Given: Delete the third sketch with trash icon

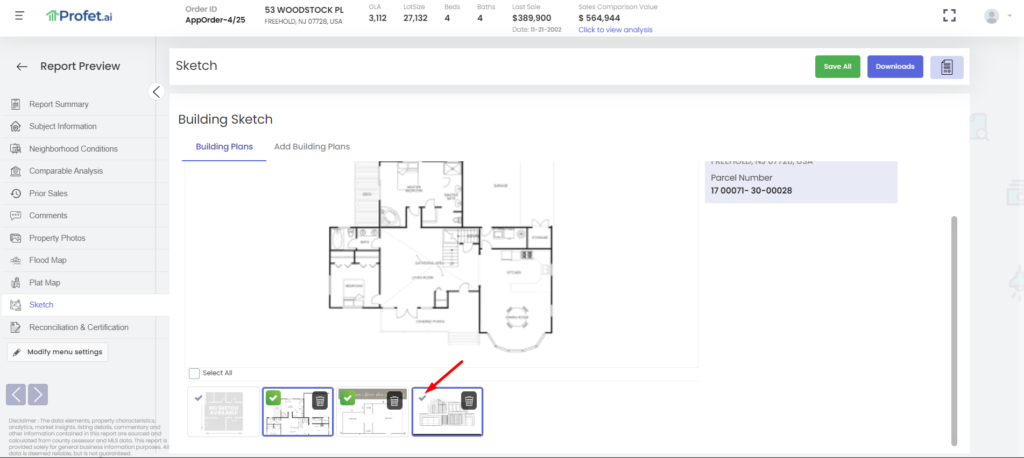Looking at the screenshot, I should coord(394,400).
